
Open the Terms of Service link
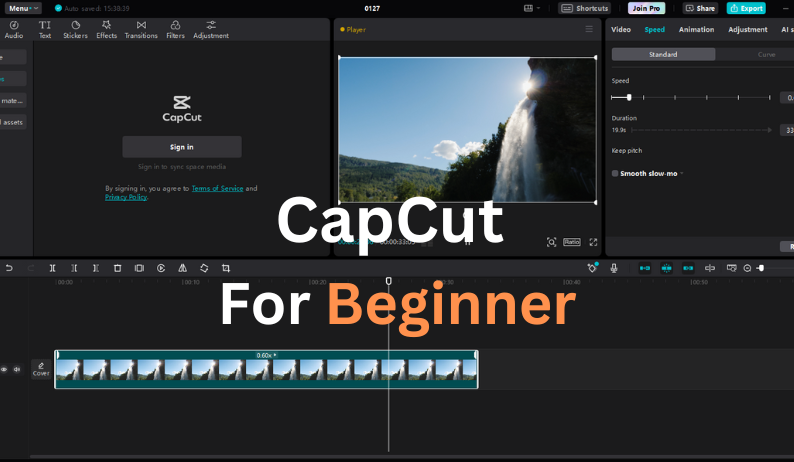[217, 188]
